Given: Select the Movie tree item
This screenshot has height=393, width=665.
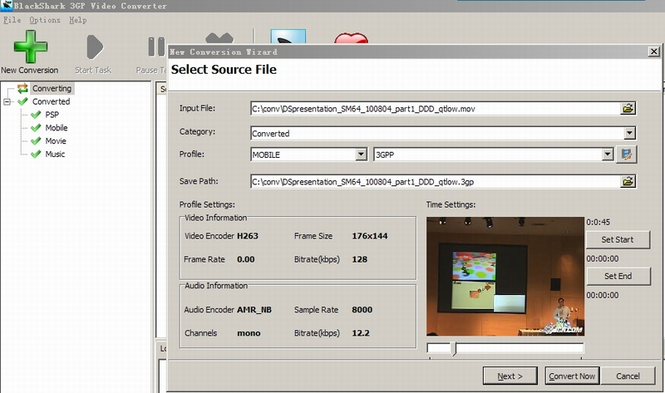Looking at the screenshot, I should 56,141.
